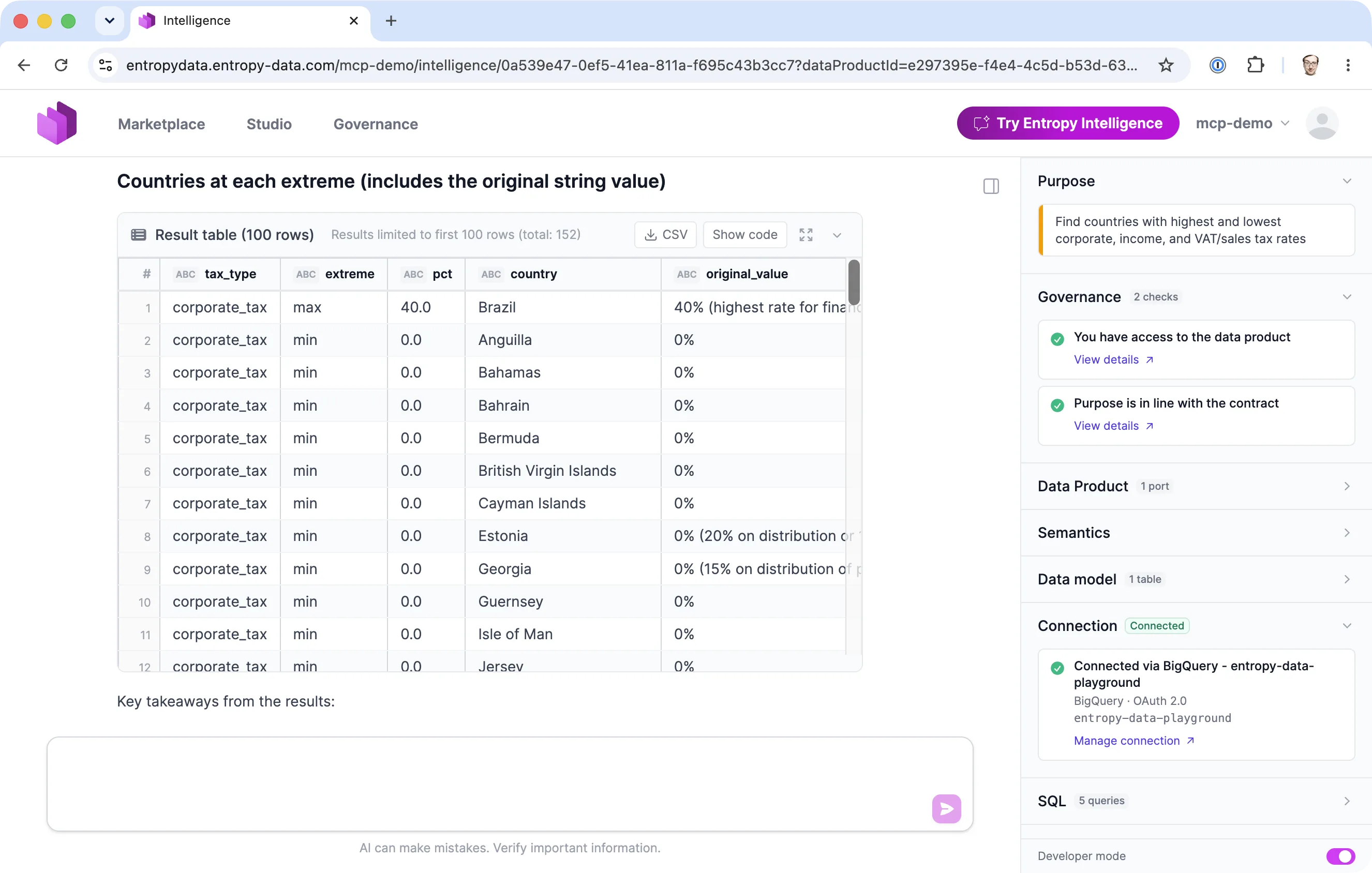Open the mcp-demo organization dropdown
1372x873 pixels.
(x=1243, y=123)
